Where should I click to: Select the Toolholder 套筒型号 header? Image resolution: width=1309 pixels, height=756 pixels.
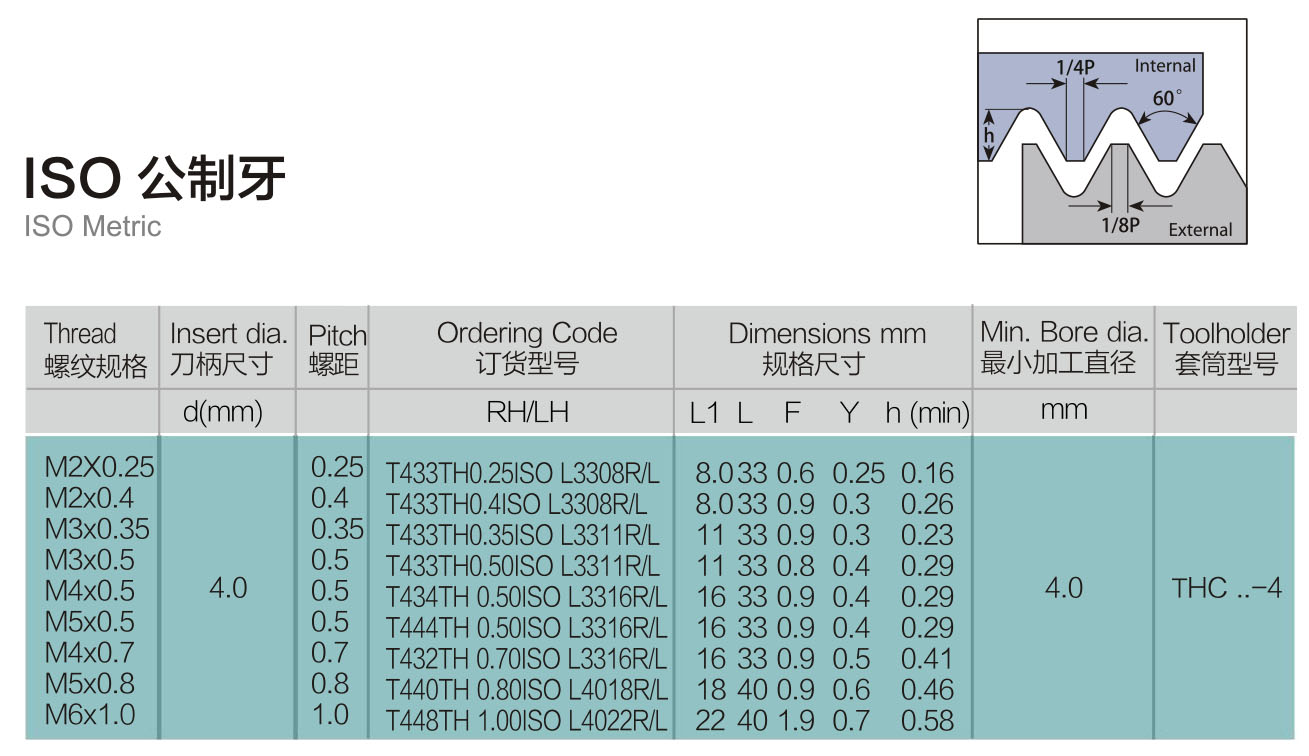(1227, 346)
